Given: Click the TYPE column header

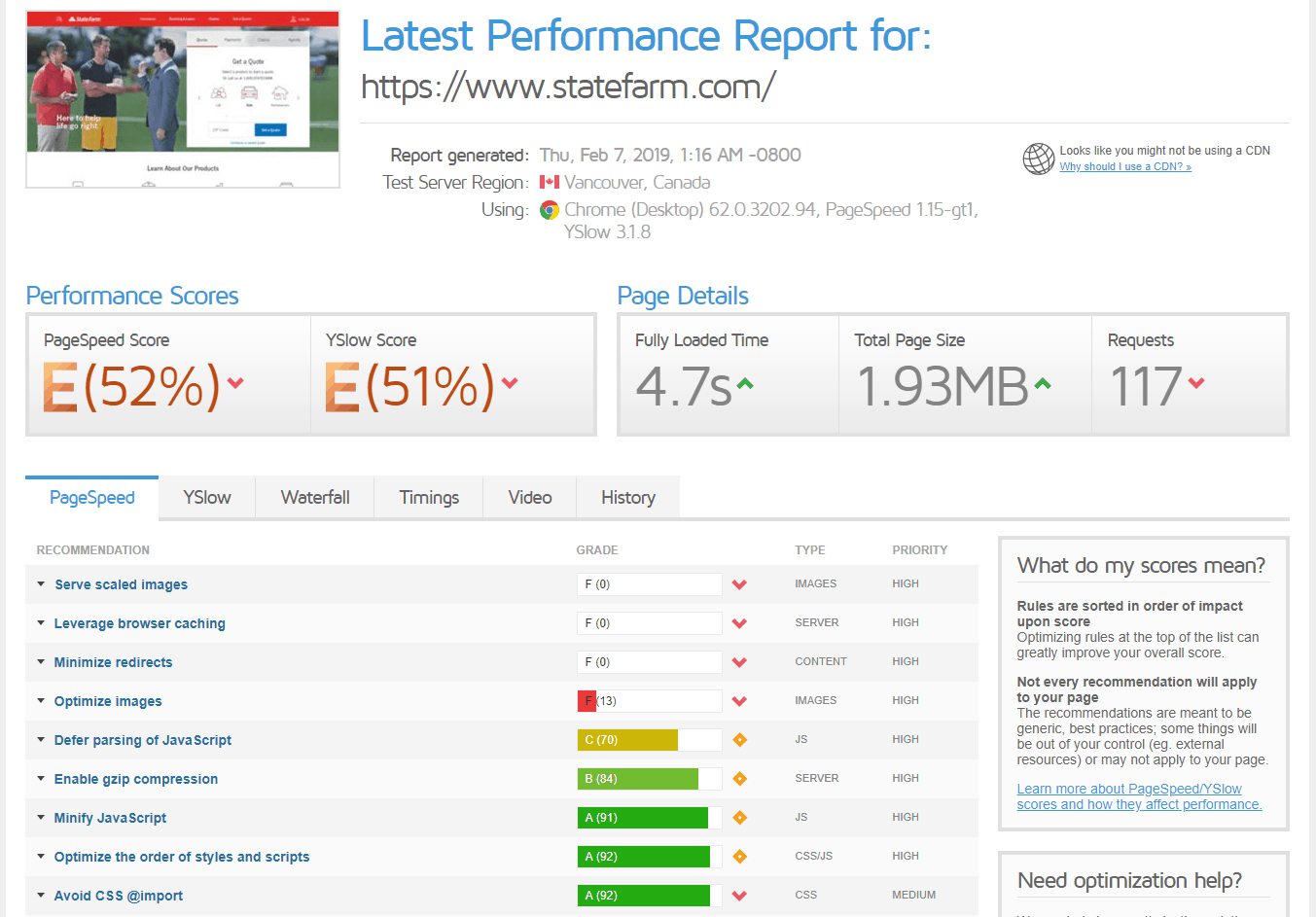Looking at the screenshot, I should (810, 550).
